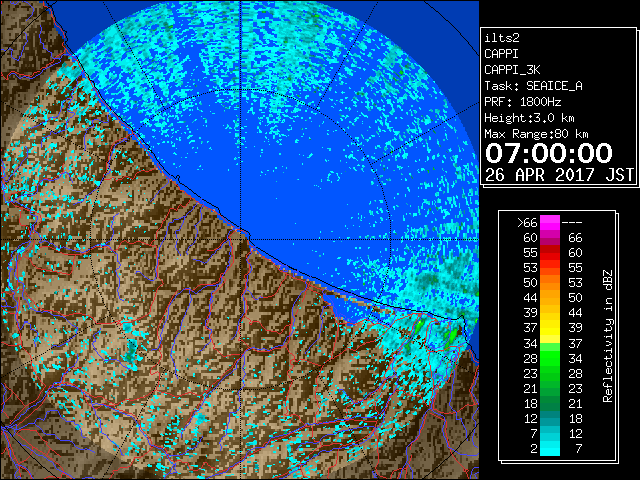Viewport: 640px width, 480px height.
Task: Click the "Height:3.0 km" label
Action: (x=529, y=118)
